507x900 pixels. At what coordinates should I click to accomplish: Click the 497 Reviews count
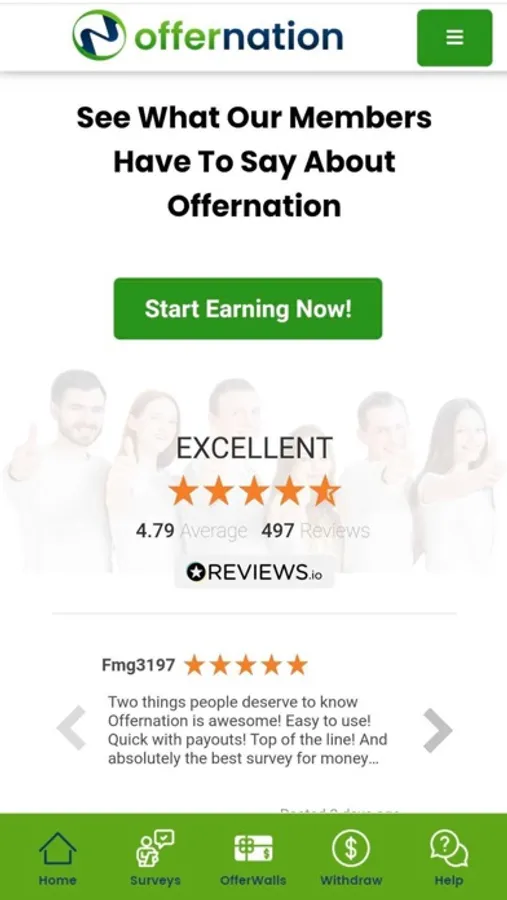(x=315, y=531)
